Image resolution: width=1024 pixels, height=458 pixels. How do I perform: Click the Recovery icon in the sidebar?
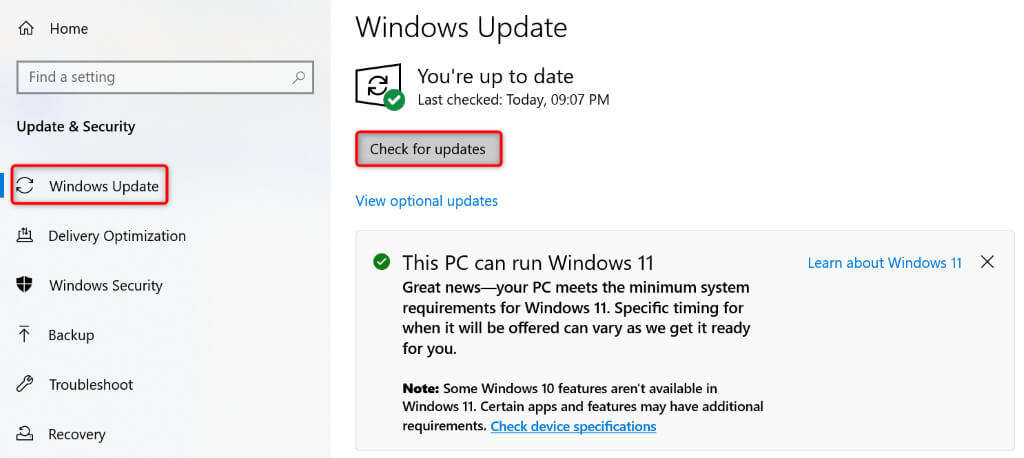pyautogui.click(x=26, y=434)
